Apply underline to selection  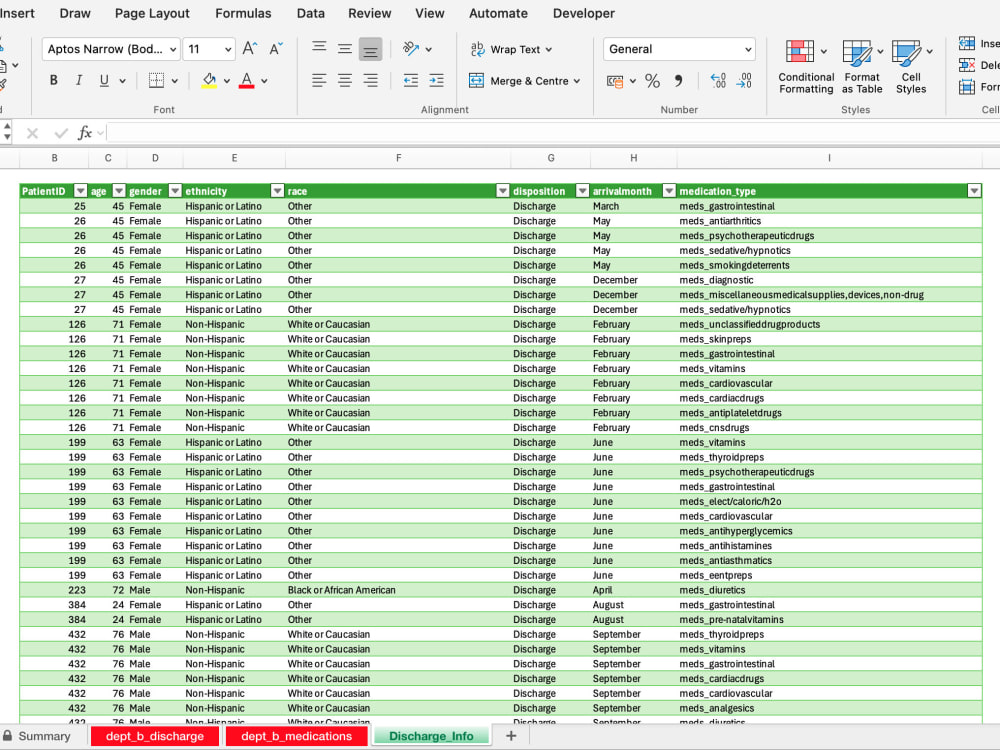[x=104, y=80]
